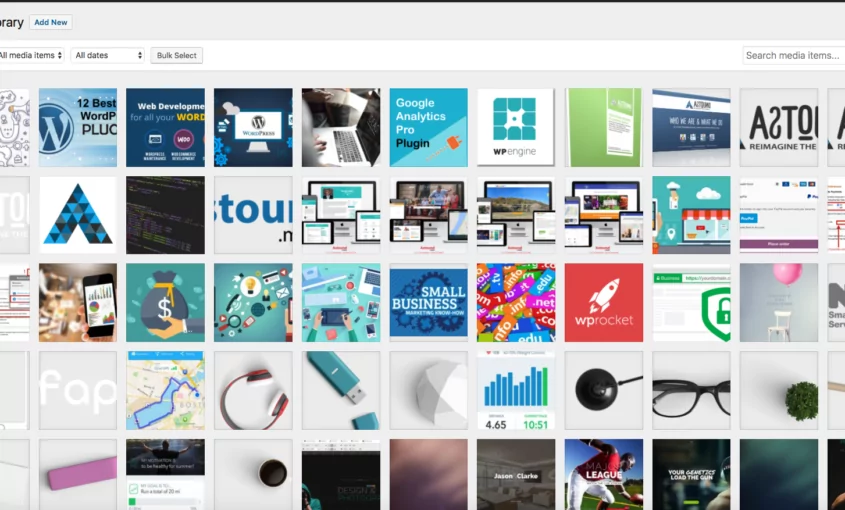Screen dimensions: 845x510
Task: Open the wprocket red logo thumbnail
Action: (604, 302)
